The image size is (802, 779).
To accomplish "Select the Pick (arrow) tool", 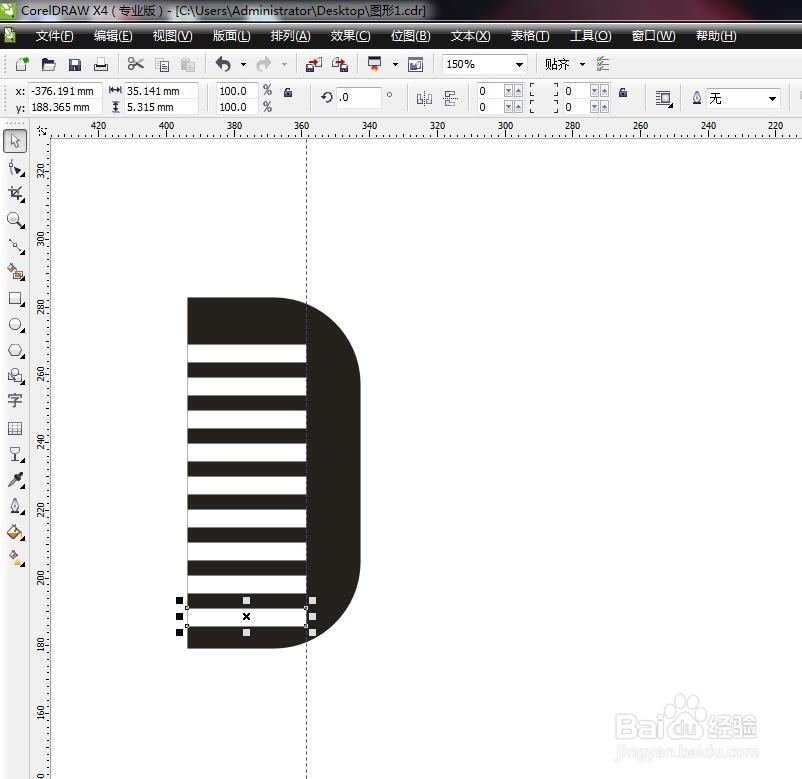I will 15,141.
